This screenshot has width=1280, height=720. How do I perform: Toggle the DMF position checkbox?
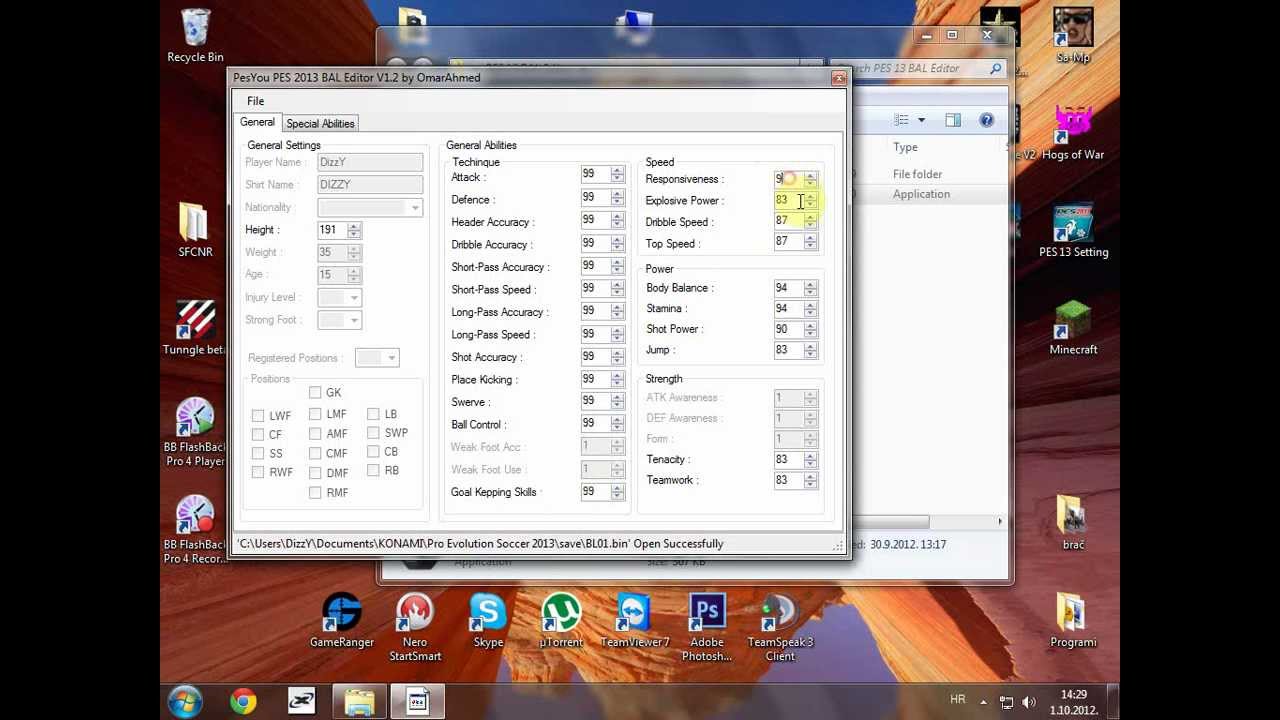[x=315, y=473]
